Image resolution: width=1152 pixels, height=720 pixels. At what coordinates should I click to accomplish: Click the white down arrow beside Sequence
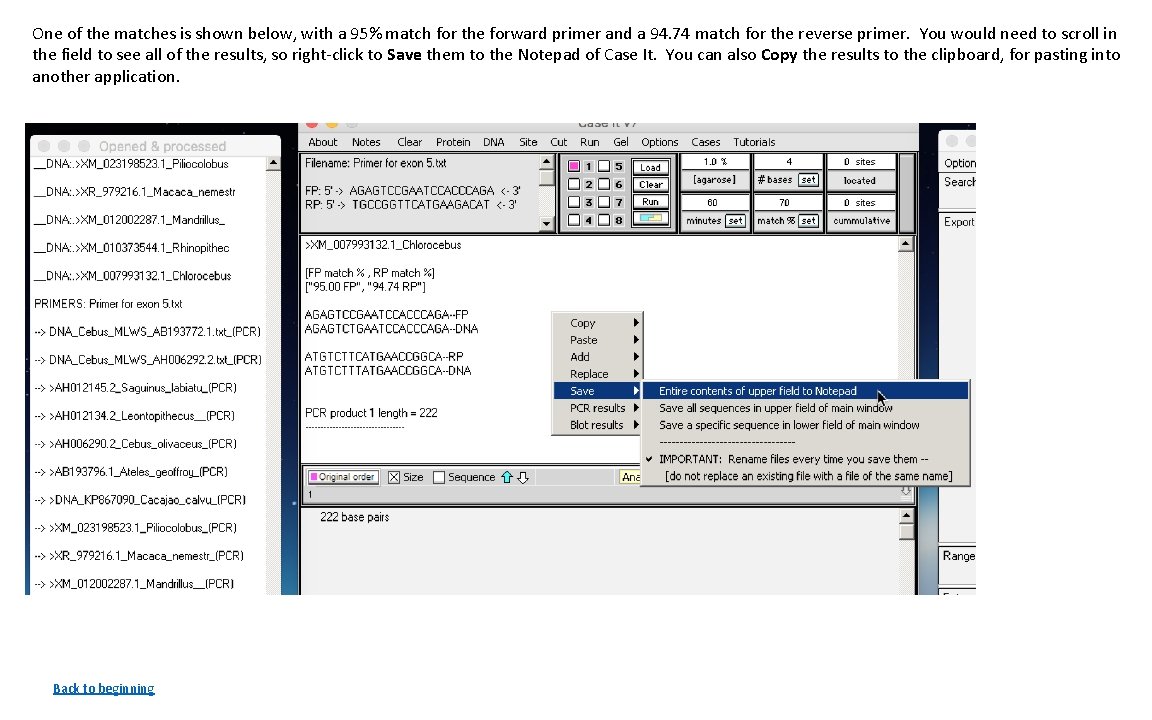(523, 478)
